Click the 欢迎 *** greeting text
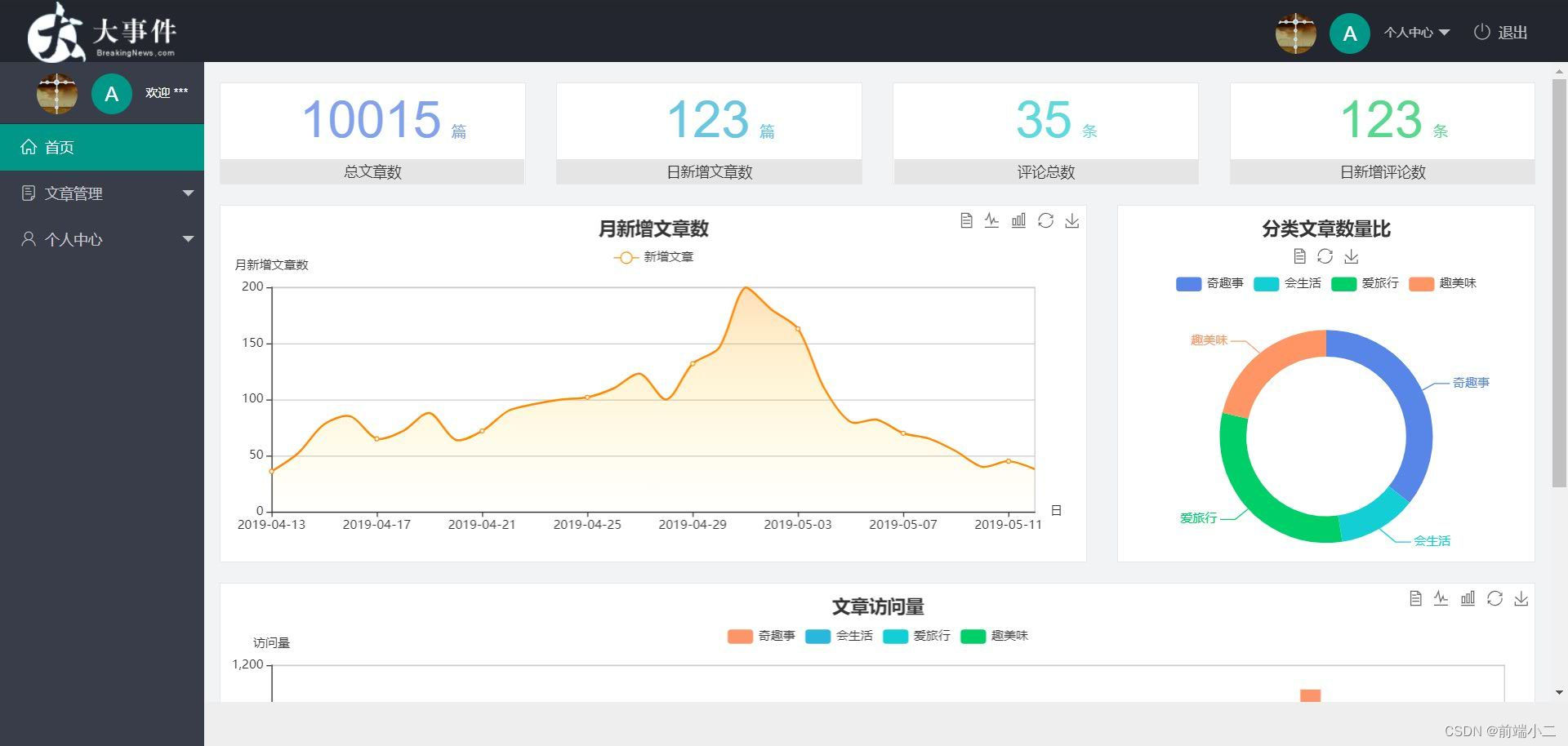Screen dimensions: 1568x746 pyautogui.click(x=167, y=93)
